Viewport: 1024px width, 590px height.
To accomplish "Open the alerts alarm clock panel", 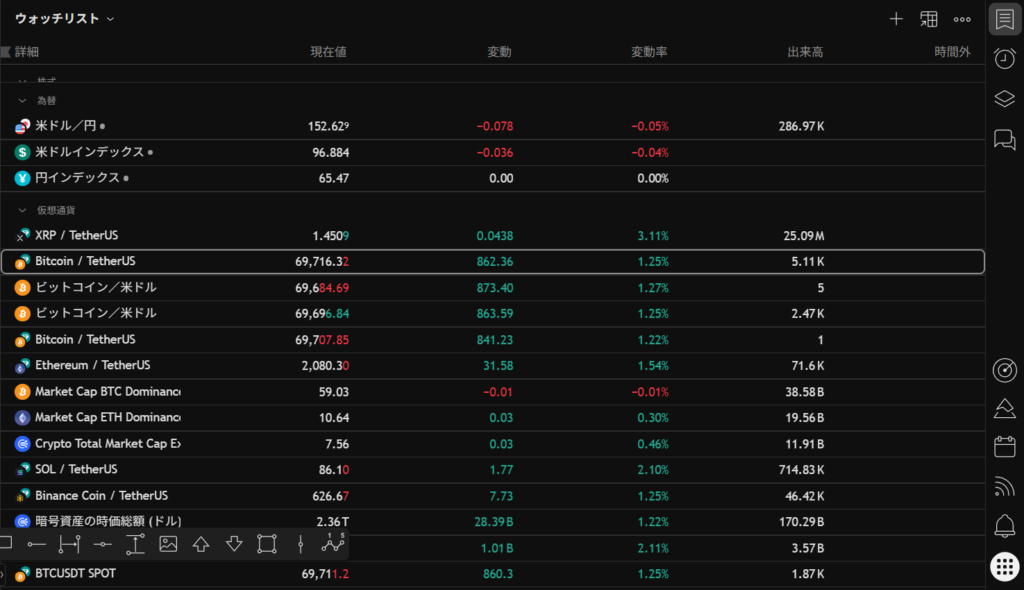I will [1005, 59].
